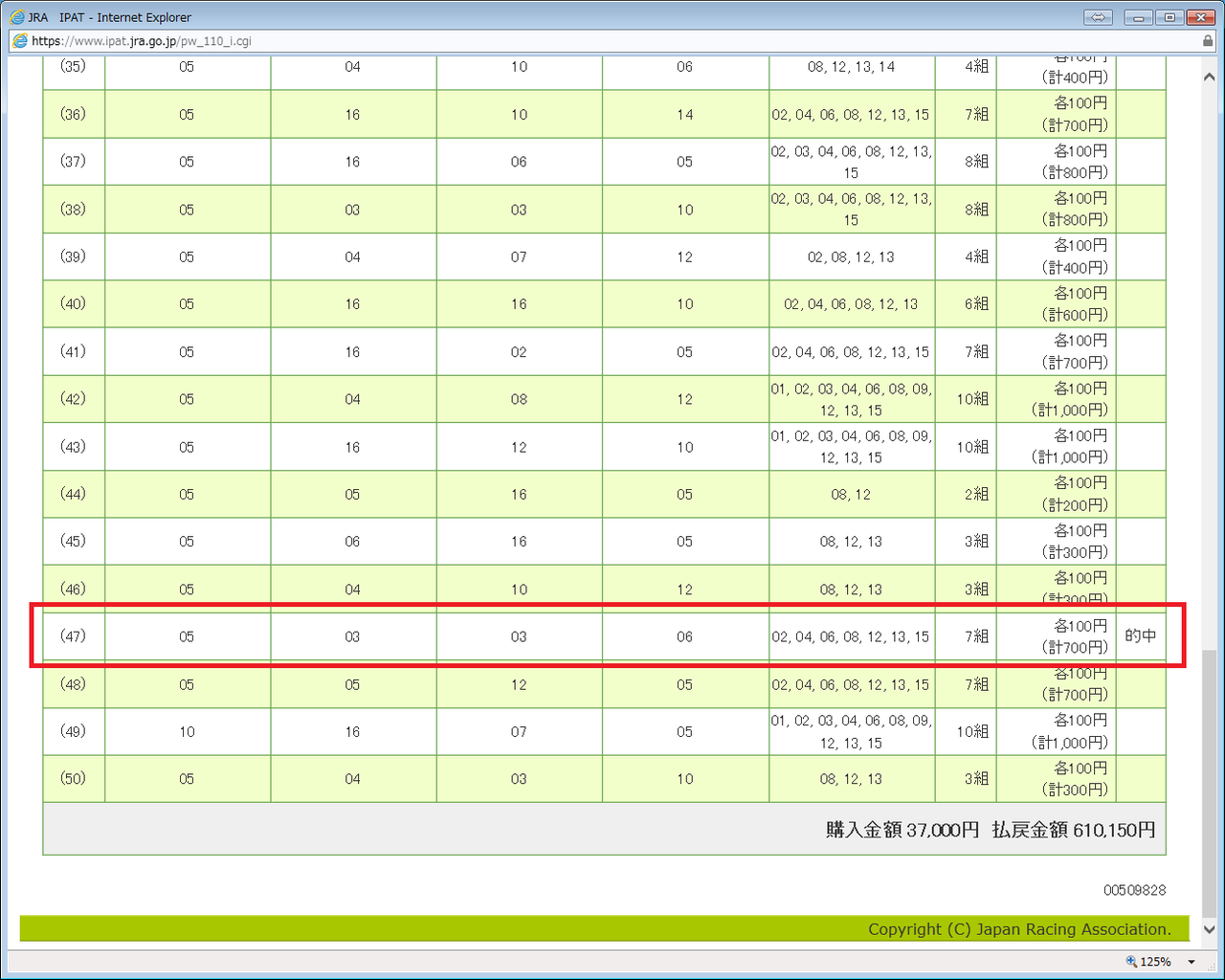Viewport: 1225px width, 980px height.
Task: Click the 08, 12, 13 combination in row (45)
Action: pos(852,542)
